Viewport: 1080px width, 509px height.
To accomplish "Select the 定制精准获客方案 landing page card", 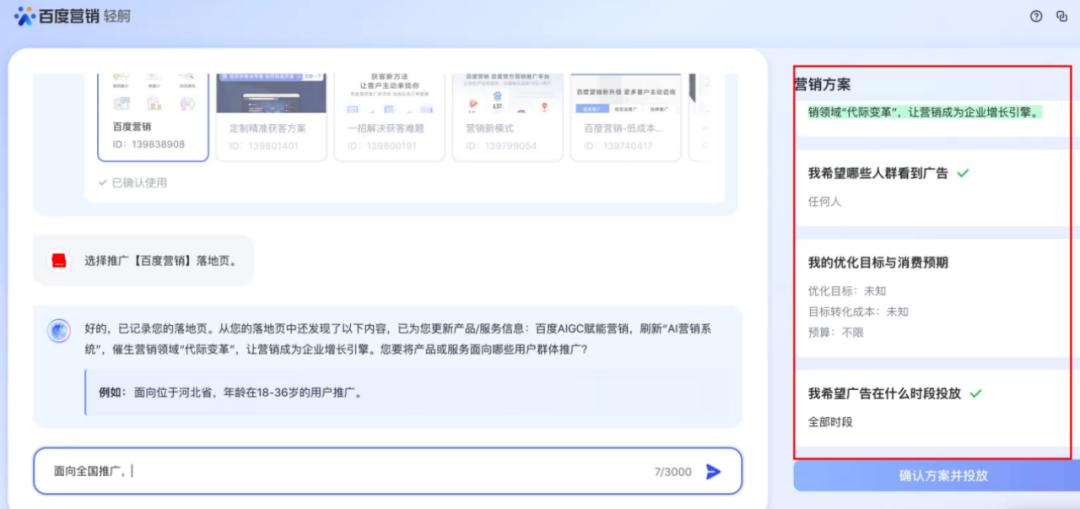I will [x=271, y=116].
